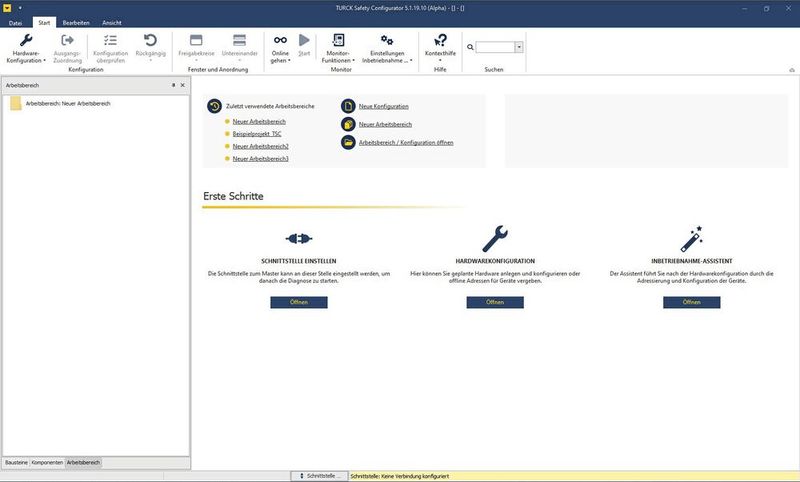Click the Untereinander arrangement icon

click(x=239, y=40)
